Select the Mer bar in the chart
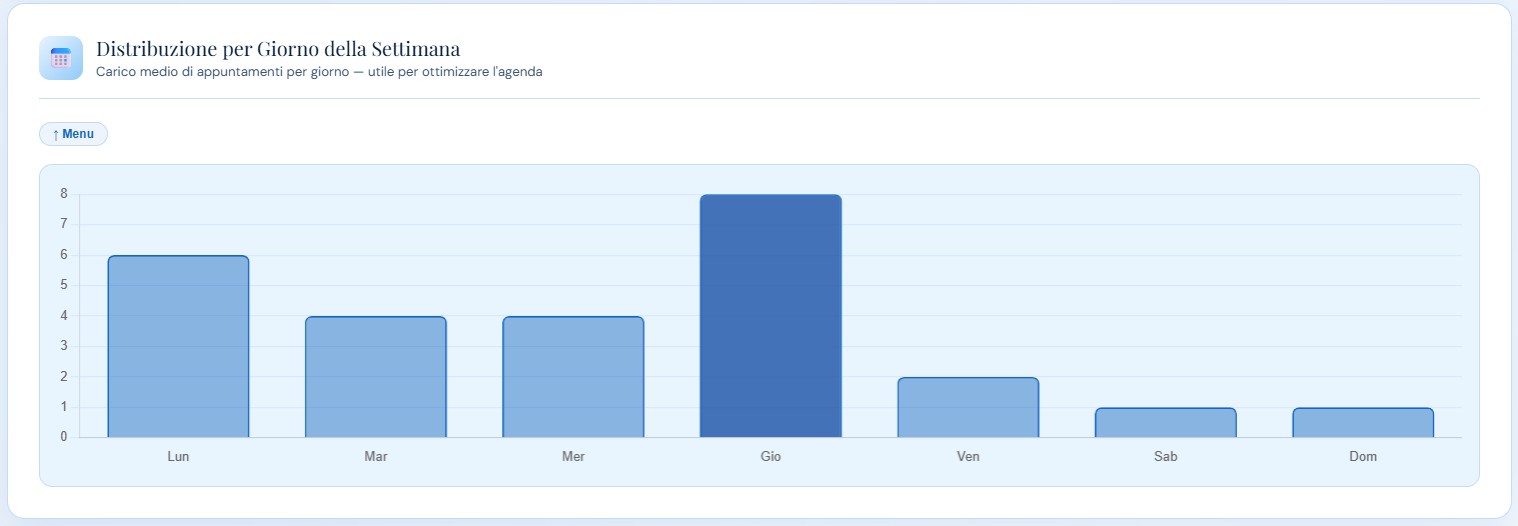The image size is (1518, 526). coord(573,377)
